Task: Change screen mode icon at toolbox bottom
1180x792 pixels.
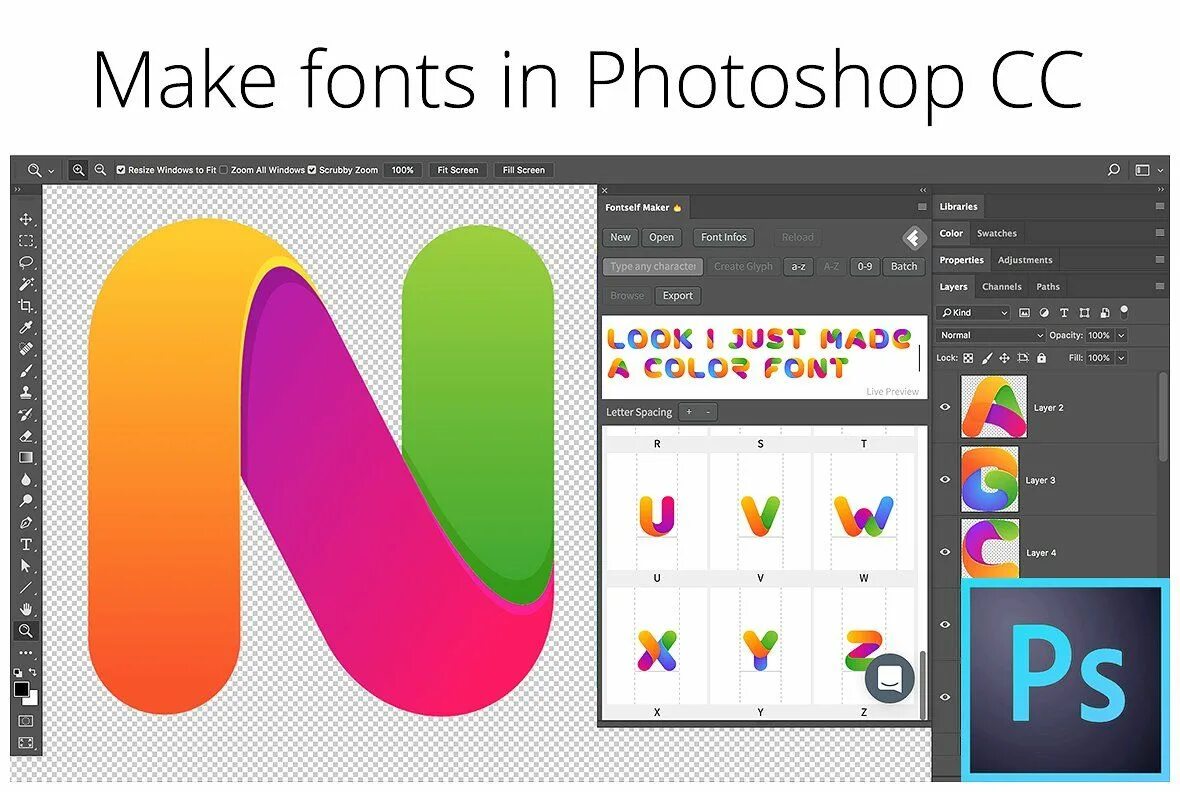Action: pos(26,742)
